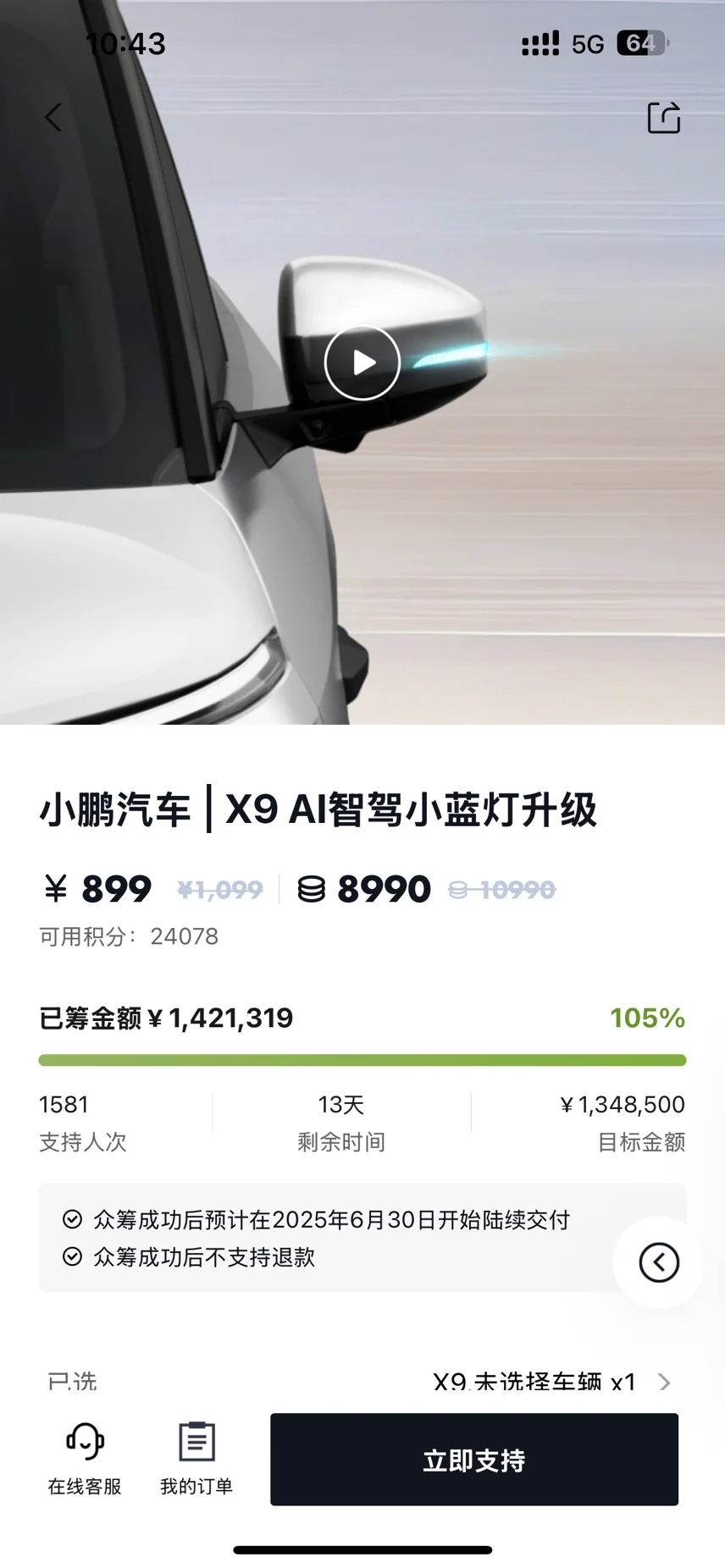
Task: Tap the green crowdfunding progress bar
Action: pyautogui.click(x=362, y=1060)
